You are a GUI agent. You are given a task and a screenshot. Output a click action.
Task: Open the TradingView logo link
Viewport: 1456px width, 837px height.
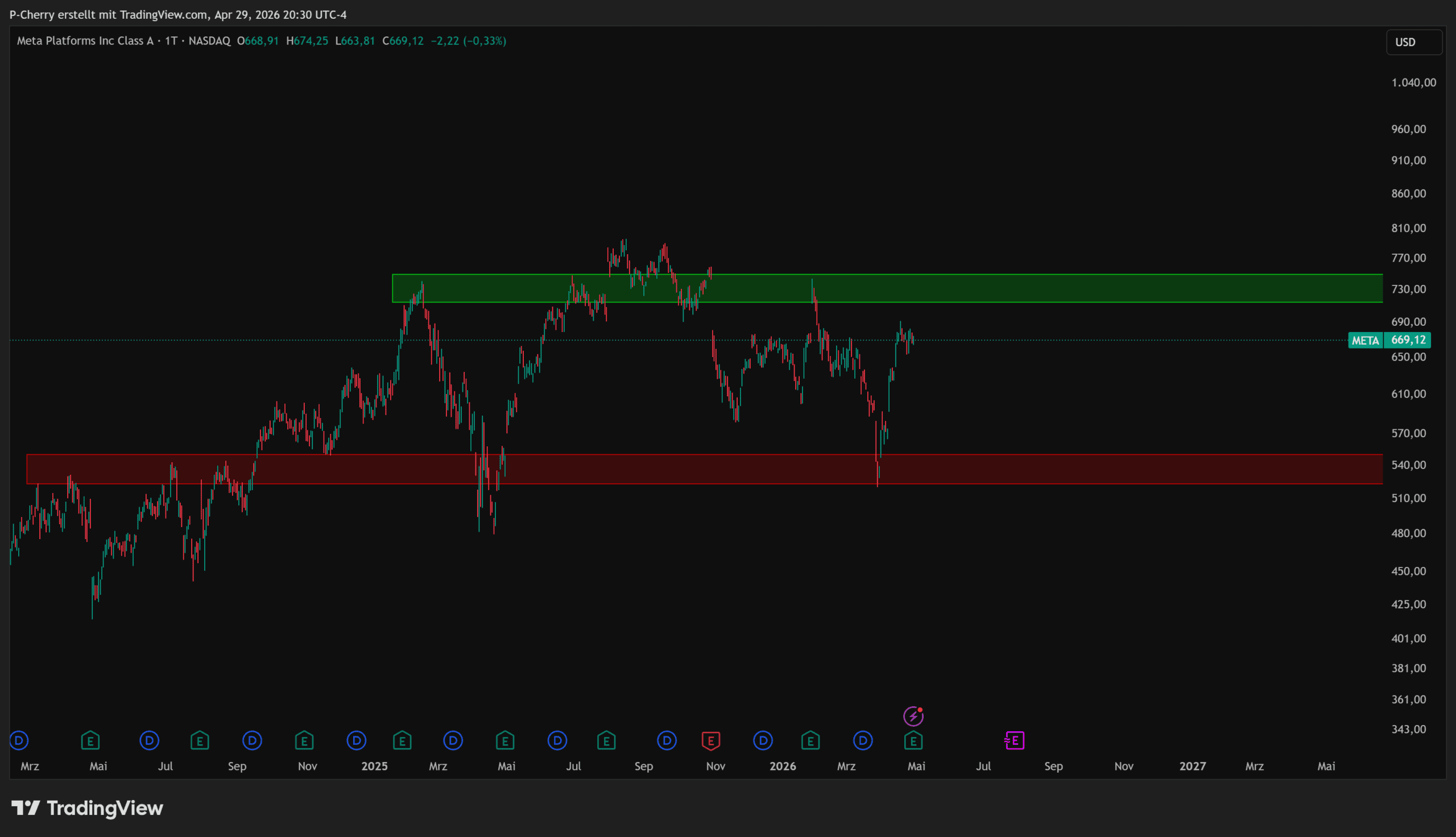pos(88,808)
